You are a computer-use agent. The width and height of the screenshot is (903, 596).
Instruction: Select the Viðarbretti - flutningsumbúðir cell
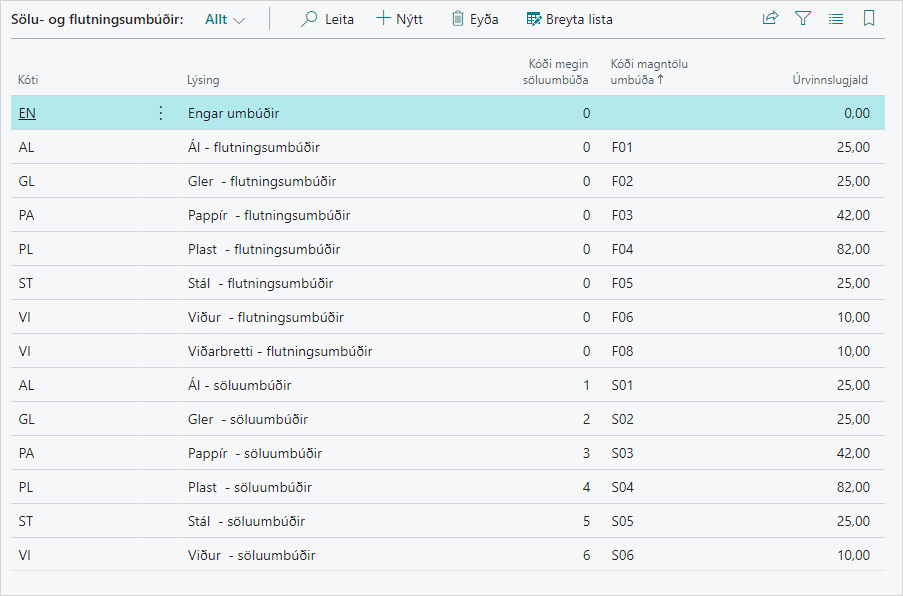coord(280,351)
